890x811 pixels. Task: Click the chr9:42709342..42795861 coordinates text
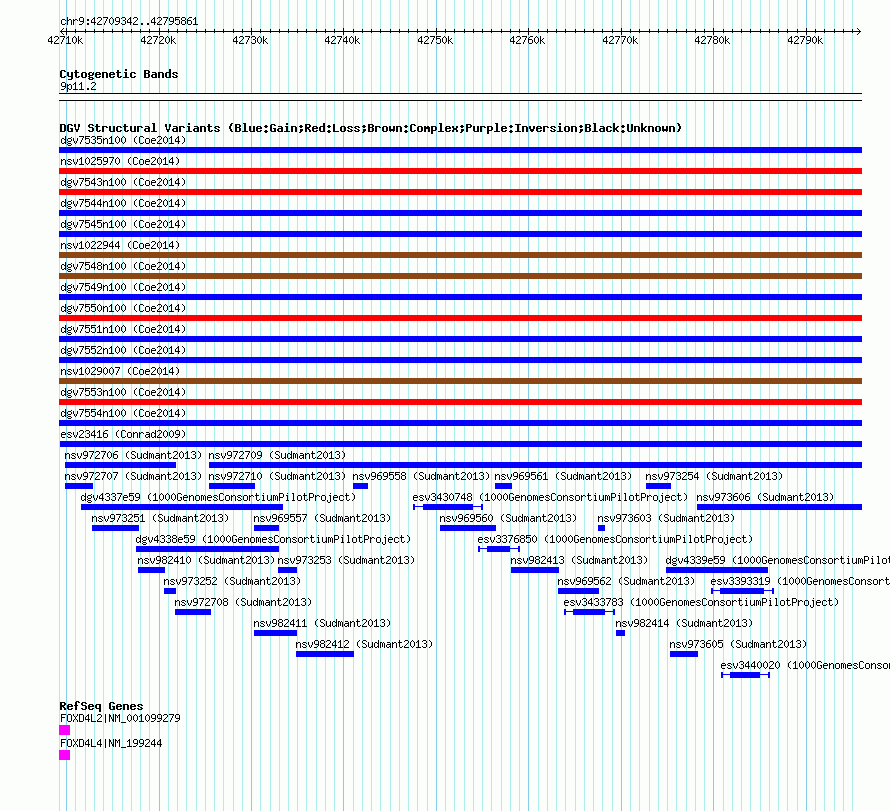[129, 22]
